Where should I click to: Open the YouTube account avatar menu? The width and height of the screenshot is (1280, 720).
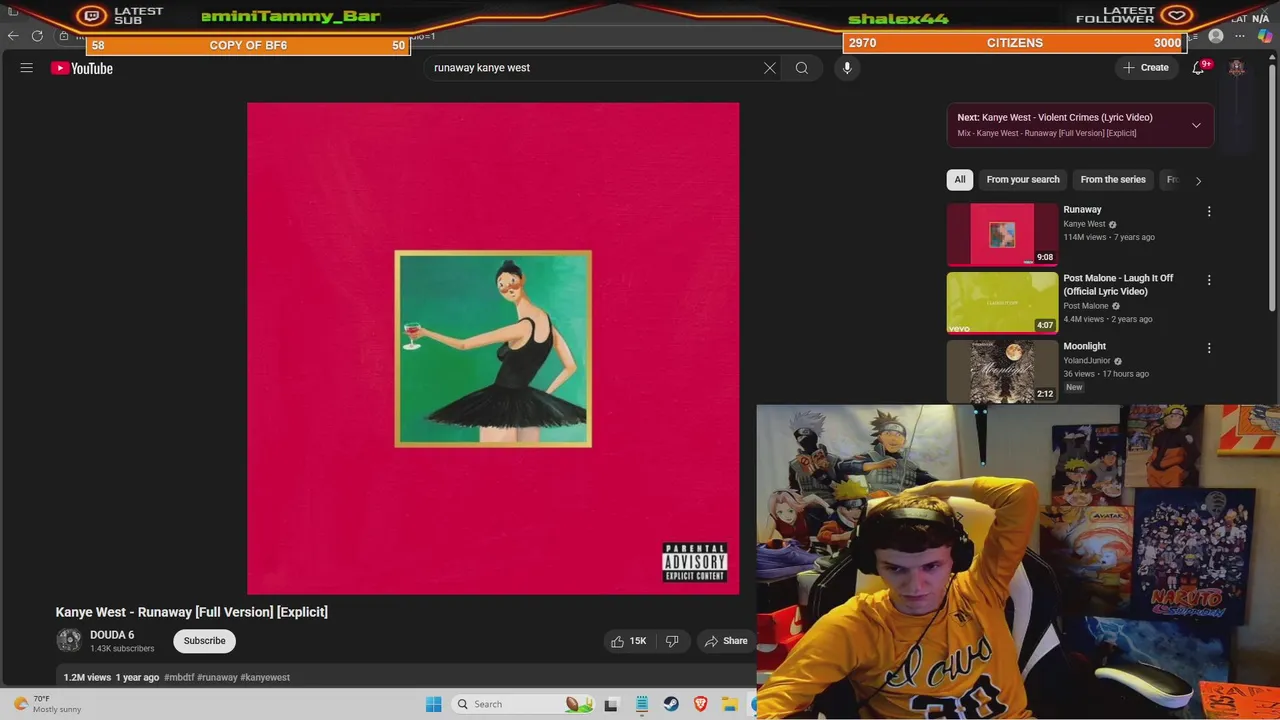(1237, 68)
